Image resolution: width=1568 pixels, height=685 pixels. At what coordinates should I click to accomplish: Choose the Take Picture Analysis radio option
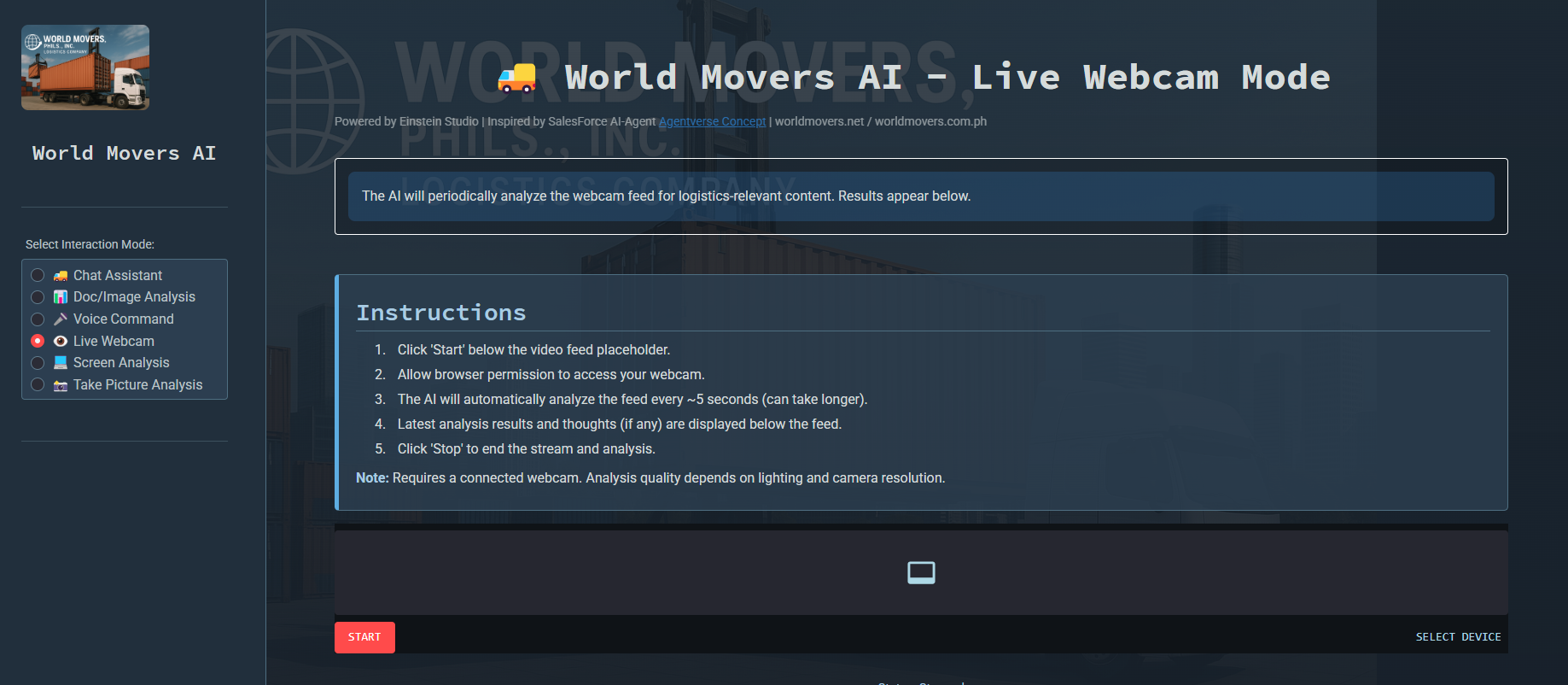[38, 385]
